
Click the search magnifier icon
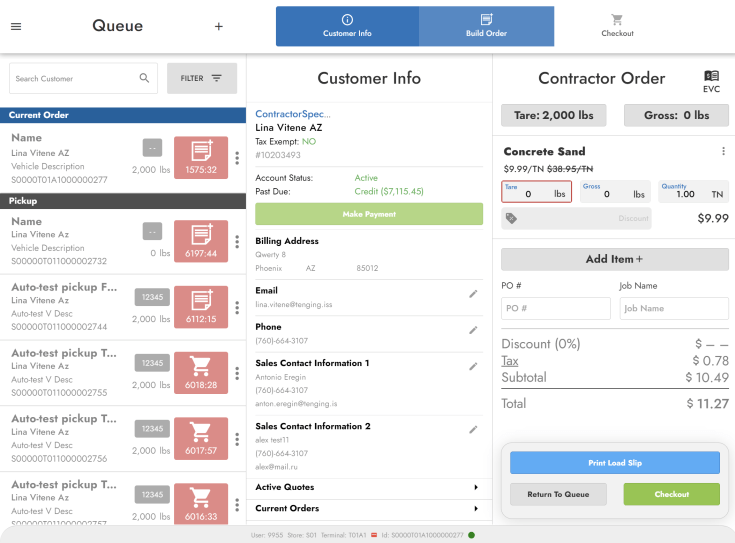[x=145, y=78]
